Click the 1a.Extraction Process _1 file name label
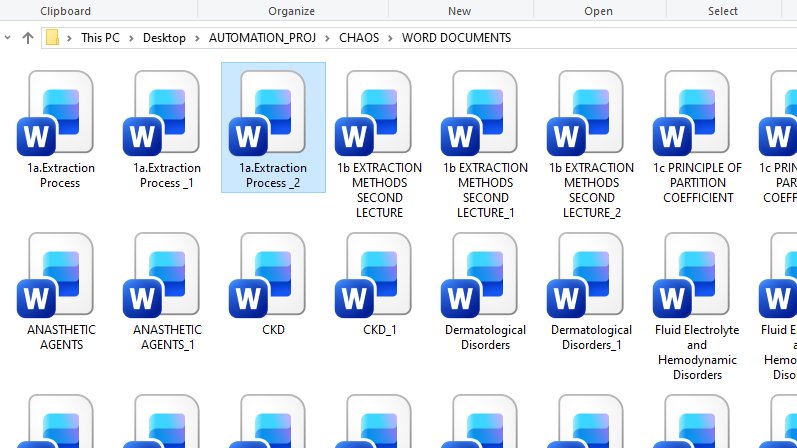The image size is (797, 448). pos(167,175)
